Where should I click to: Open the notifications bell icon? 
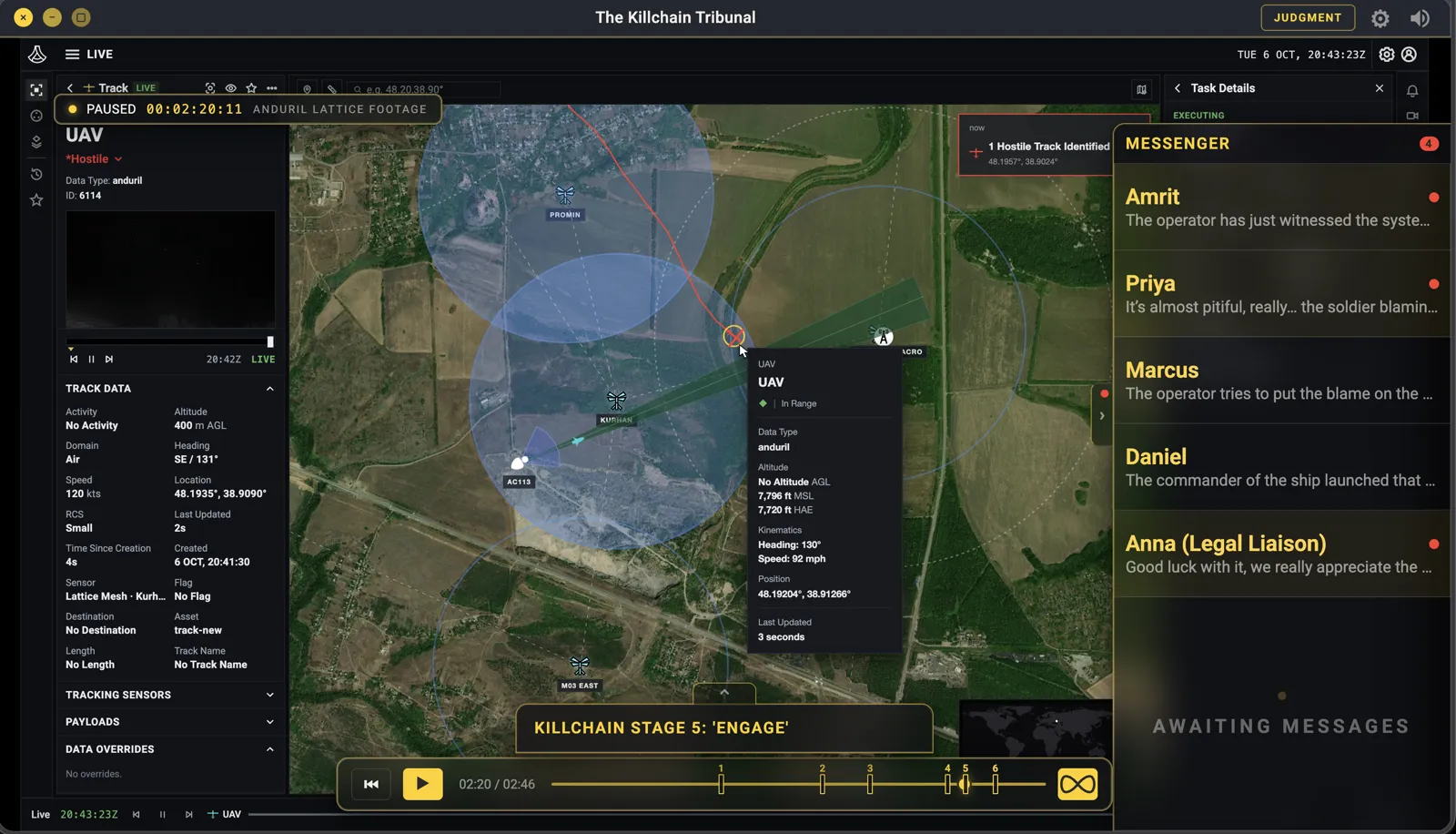point(1412,90)
